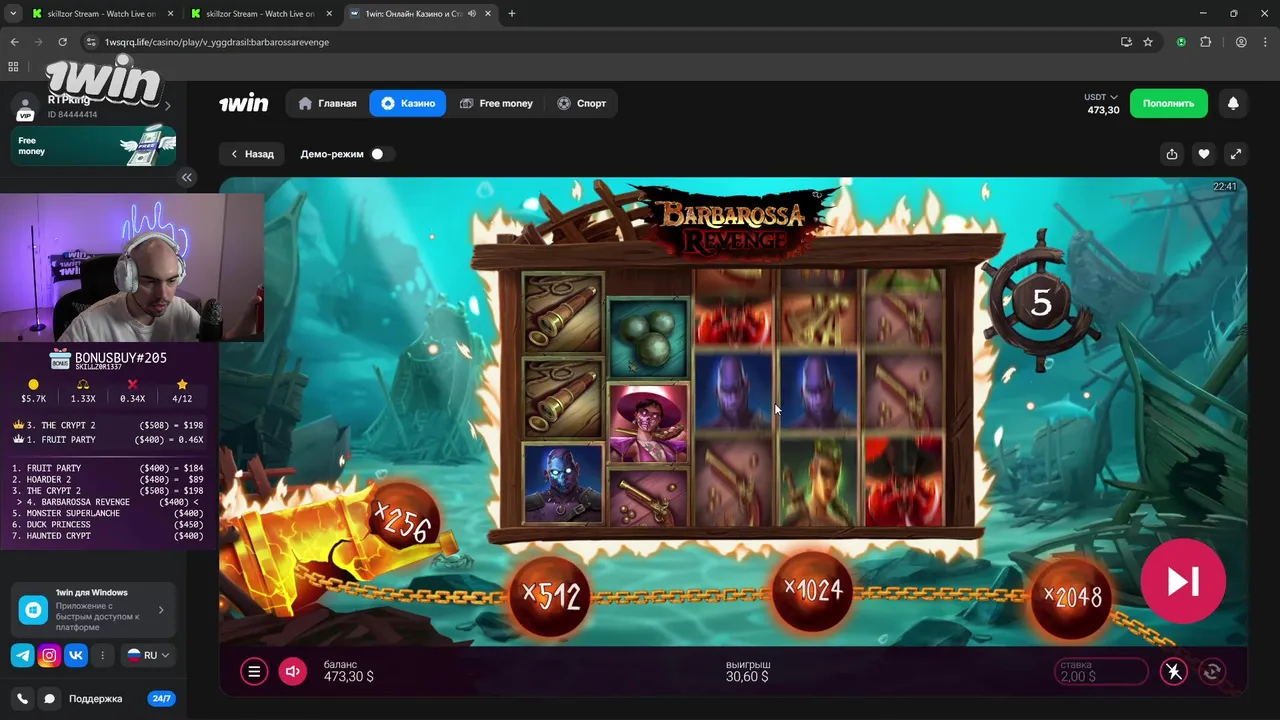Image resolution: width=1280 pixels, height=720 pixels.
Task: Click the DUCK PRINCESS list row
Action: [108, 525]
